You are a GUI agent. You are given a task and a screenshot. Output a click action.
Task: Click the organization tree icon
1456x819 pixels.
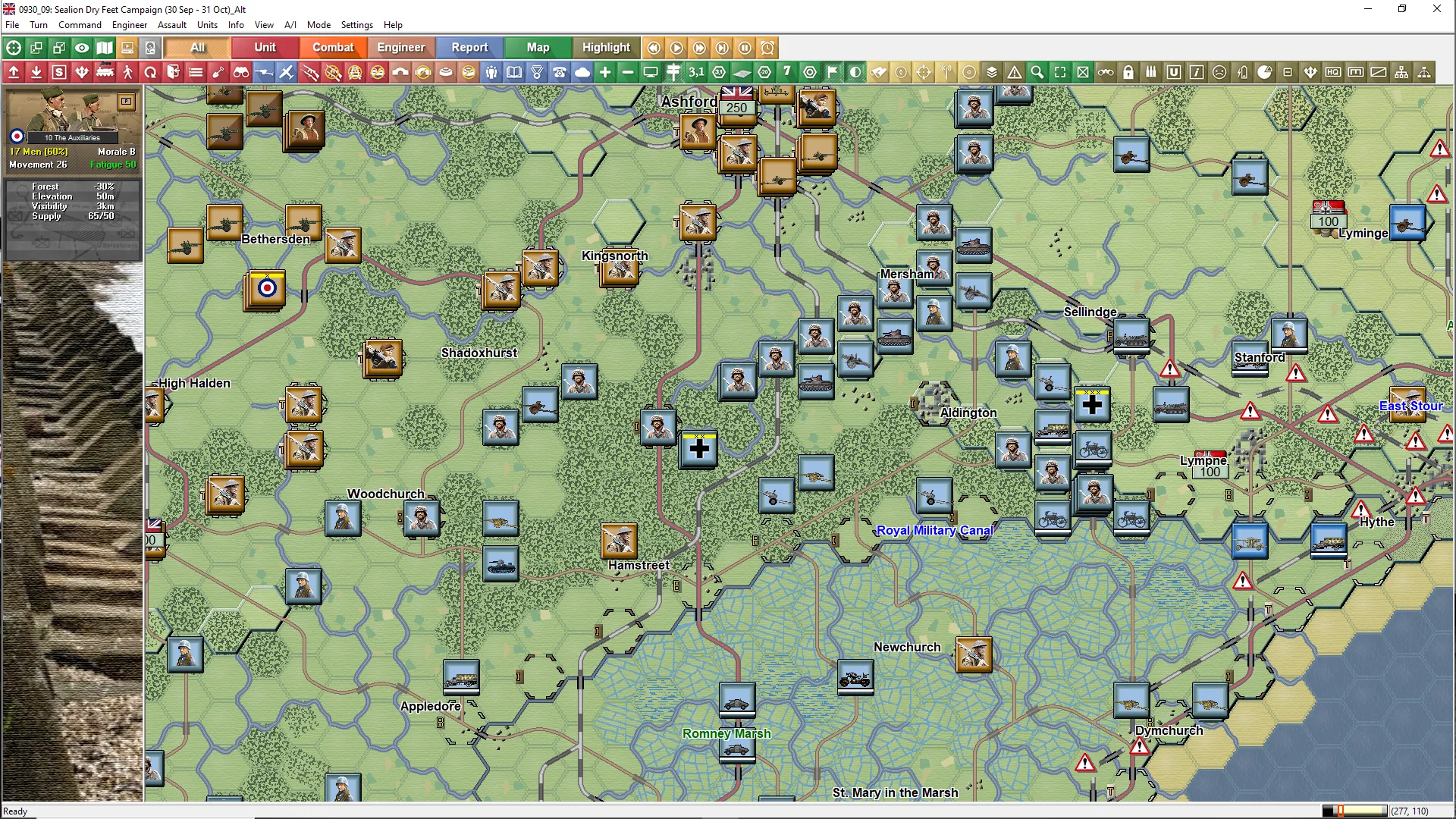tap(1401, 73)
